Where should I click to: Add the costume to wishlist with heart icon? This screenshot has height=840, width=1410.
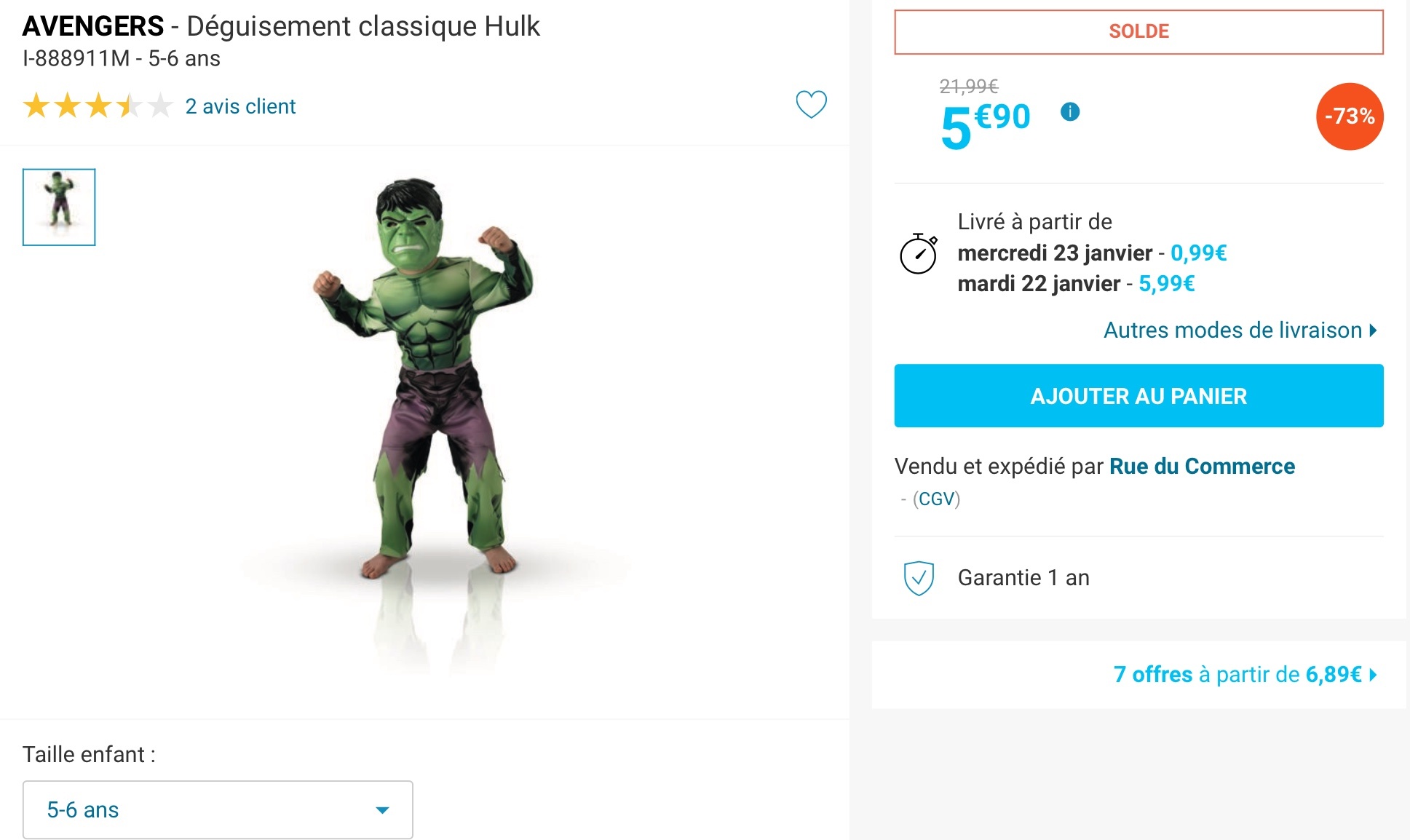coord(811,105)
